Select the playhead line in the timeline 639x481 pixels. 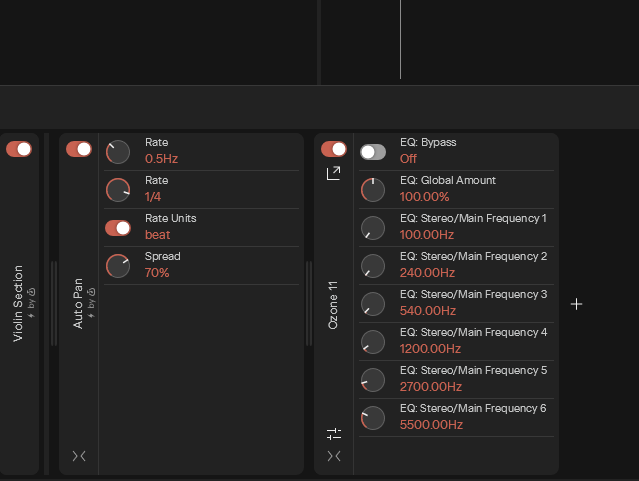point(400,39)
